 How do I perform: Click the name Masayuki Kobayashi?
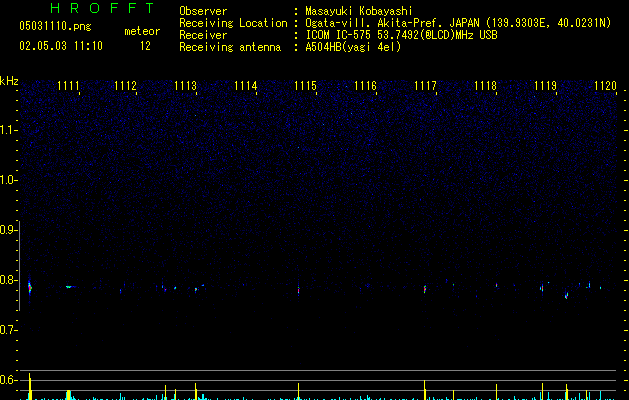point(359,11)
